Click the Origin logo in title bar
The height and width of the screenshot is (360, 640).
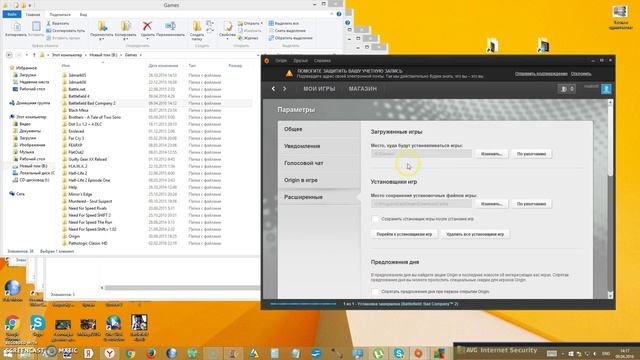267,60
